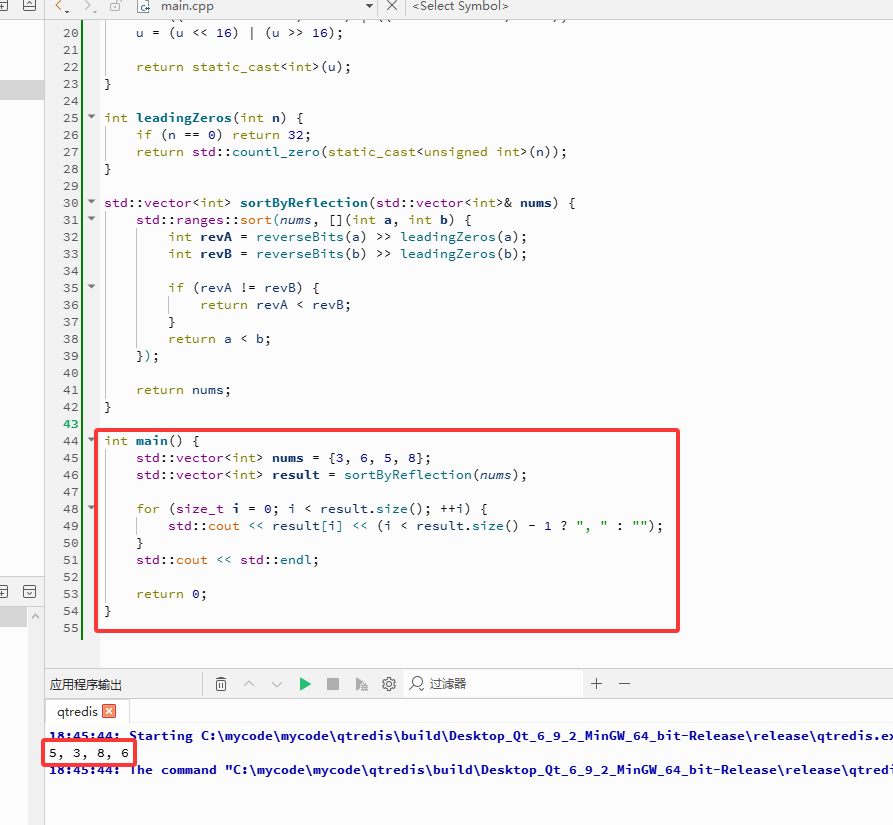Close the main.cpp document with X
Screen dimensions: 893x825
pos(392,6)
